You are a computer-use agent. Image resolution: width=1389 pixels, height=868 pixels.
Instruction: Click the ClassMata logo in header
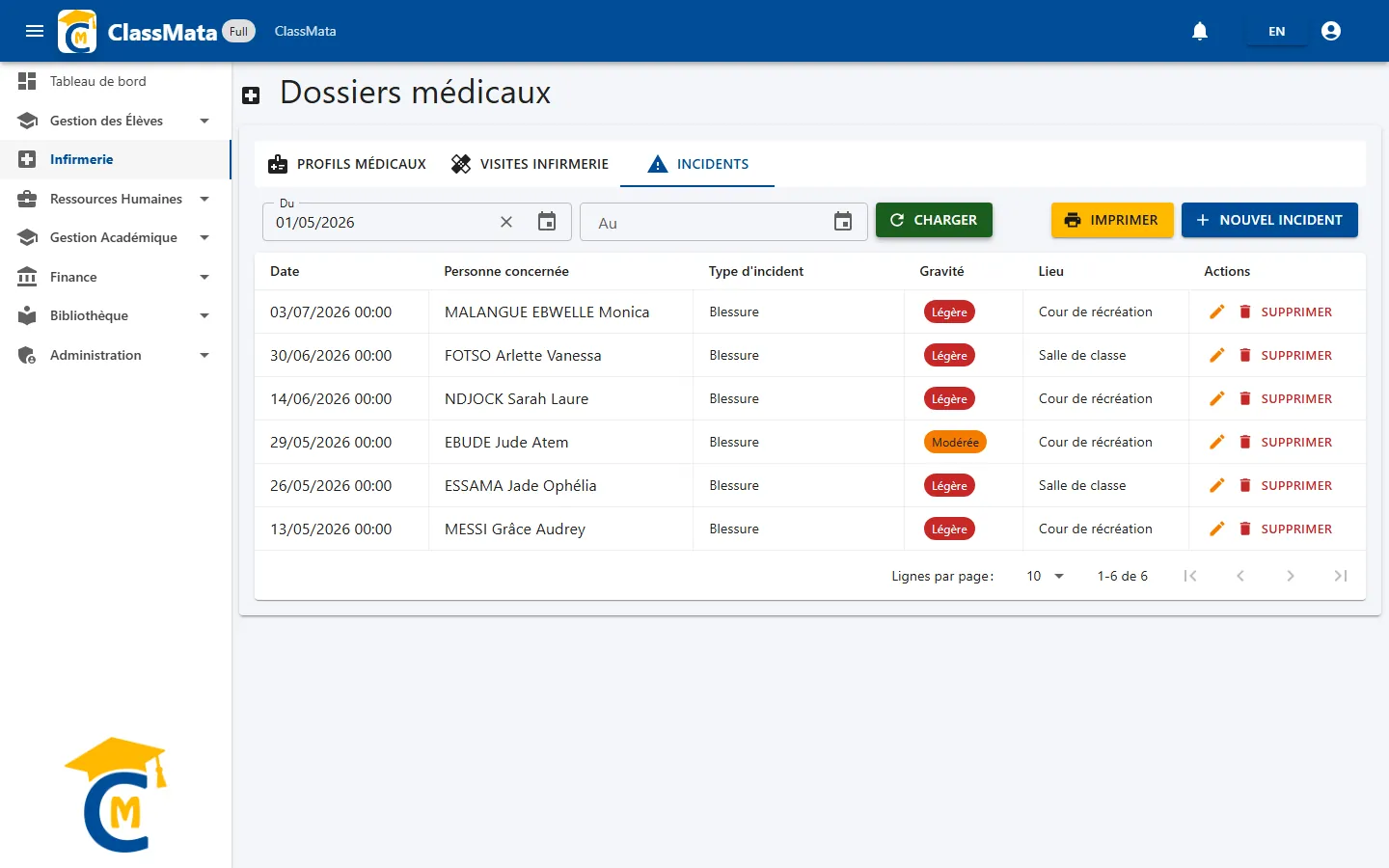[77, 31]
